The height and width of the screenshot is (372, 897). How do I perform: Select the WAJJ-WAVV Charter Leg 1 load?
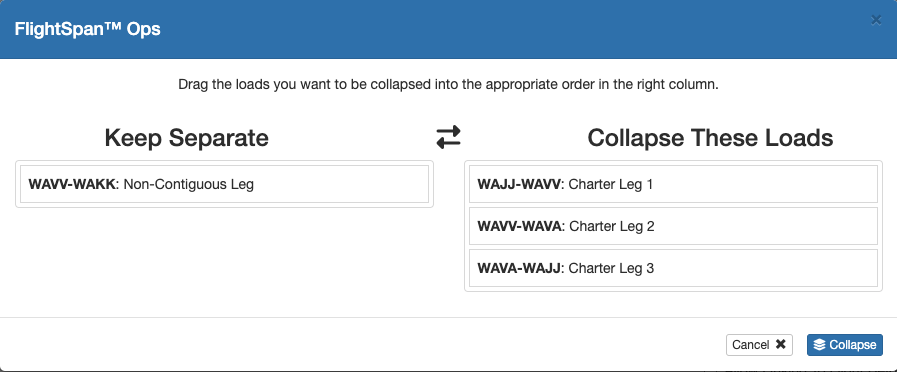point(673,184)
